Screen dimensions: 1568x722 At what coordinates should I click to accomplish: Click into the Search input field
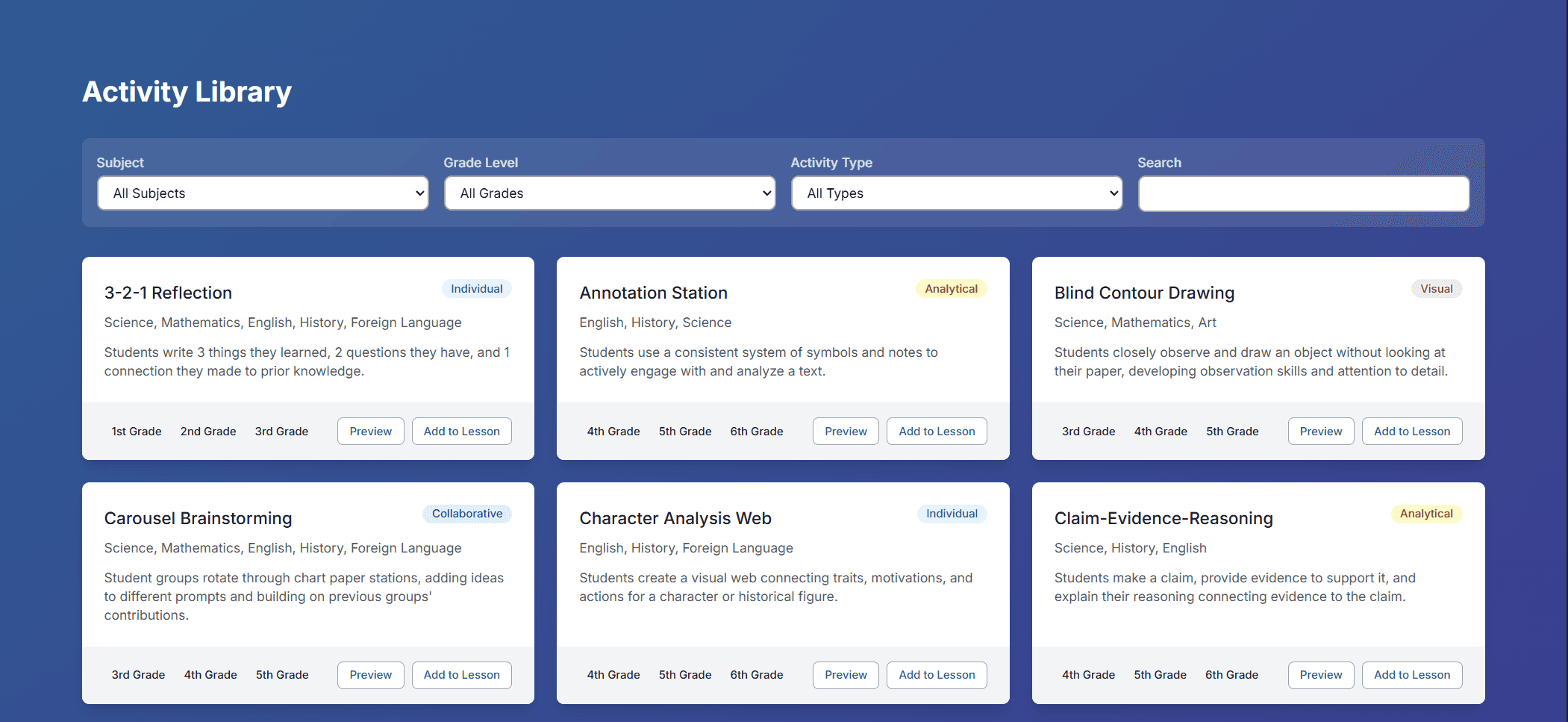1304,194
